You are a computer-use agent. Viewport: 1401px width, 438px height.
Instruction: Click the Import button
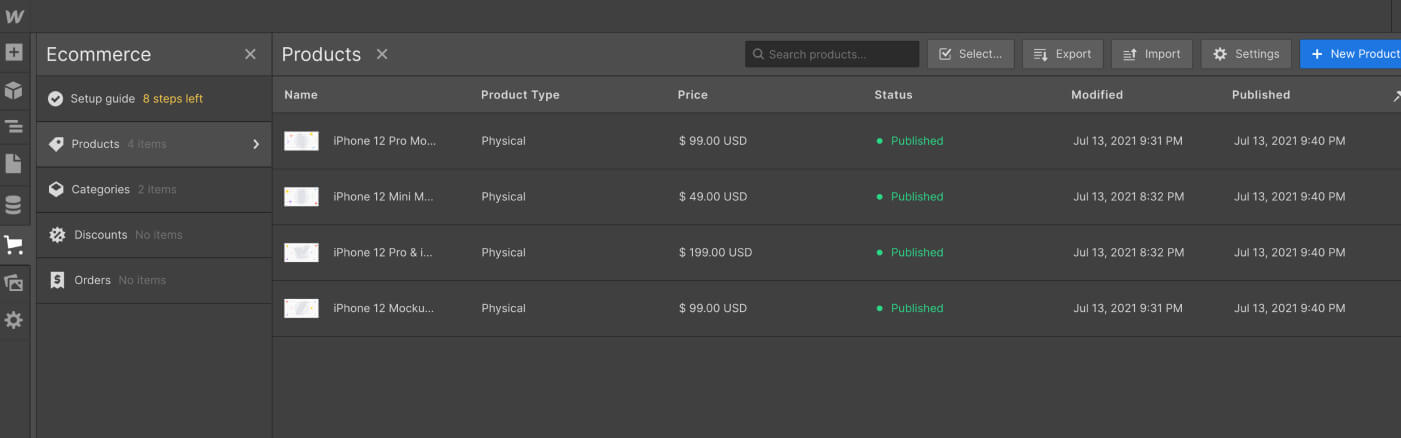[x=1151, y=54]
